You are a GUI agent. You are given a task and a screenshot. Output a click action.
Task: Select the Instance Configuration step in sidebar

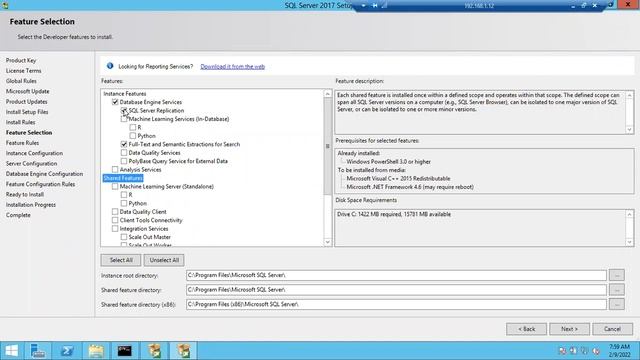pyautogui.click(x=34, y=153)
